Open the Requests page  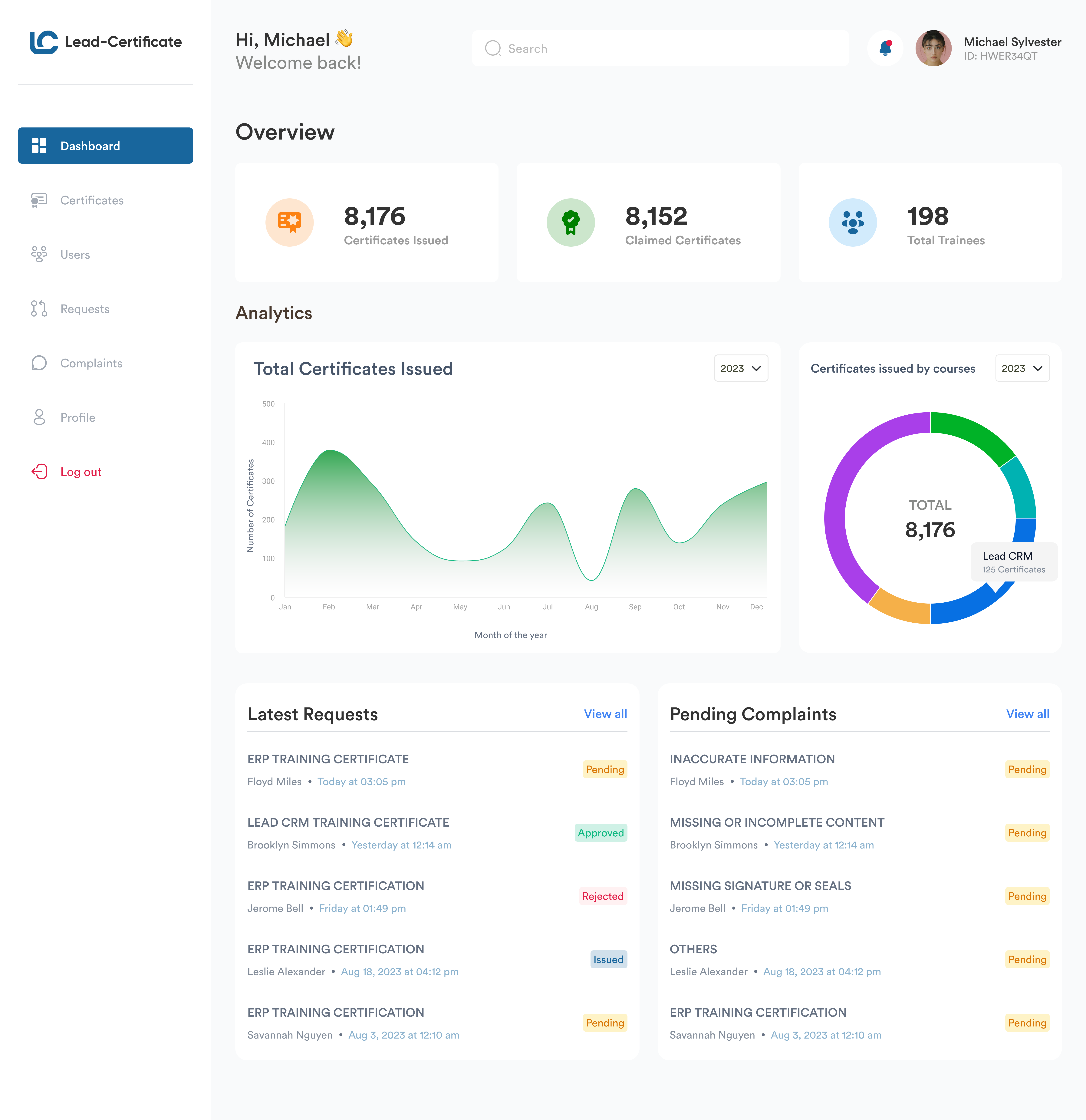pos(106,309)
